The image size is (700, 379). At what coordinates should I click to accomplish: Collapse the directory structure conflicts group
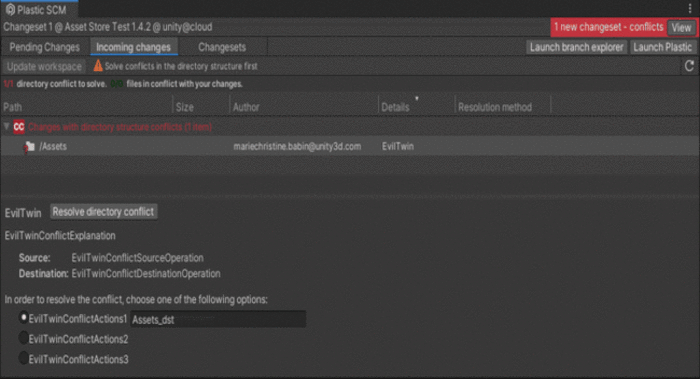6,127
